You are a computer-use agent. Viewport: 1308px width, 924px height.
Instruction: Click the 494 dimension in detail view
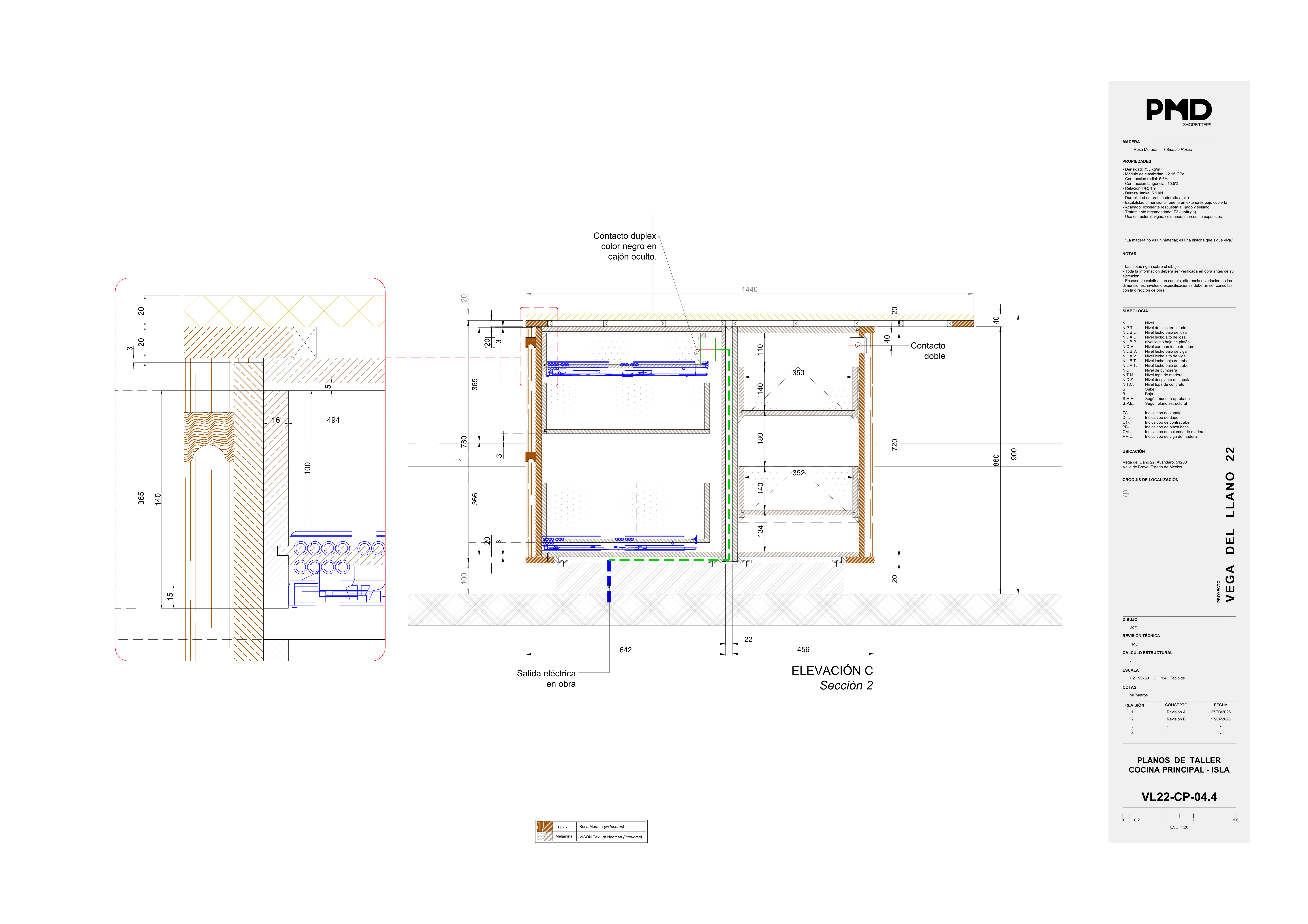pos(333,420)
